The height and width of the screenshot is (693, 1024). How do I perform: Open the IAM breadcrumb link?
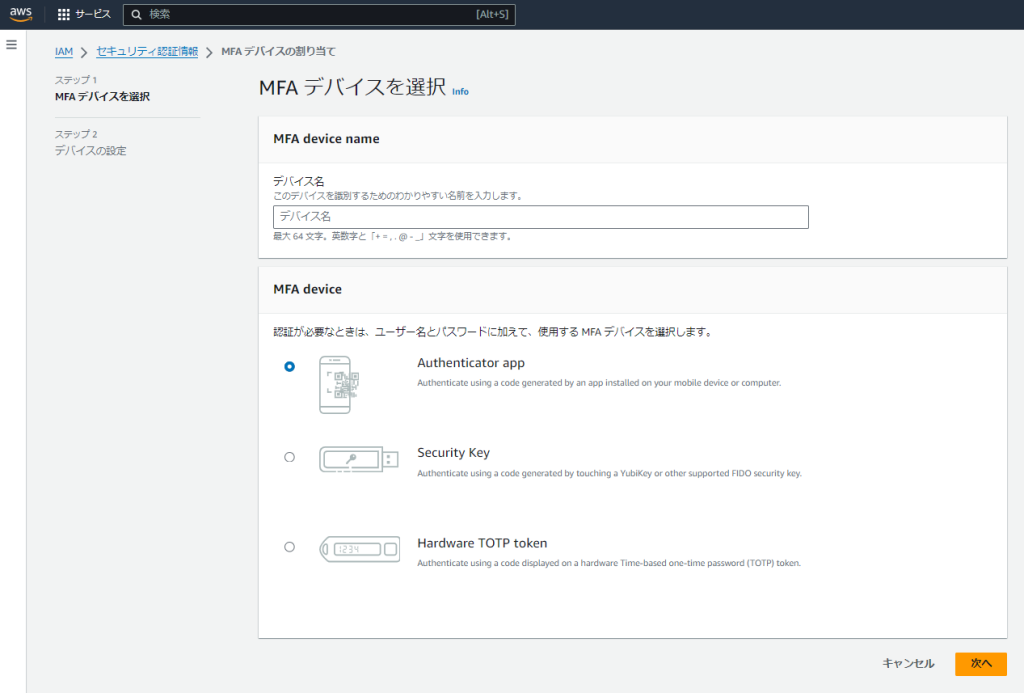63,52
